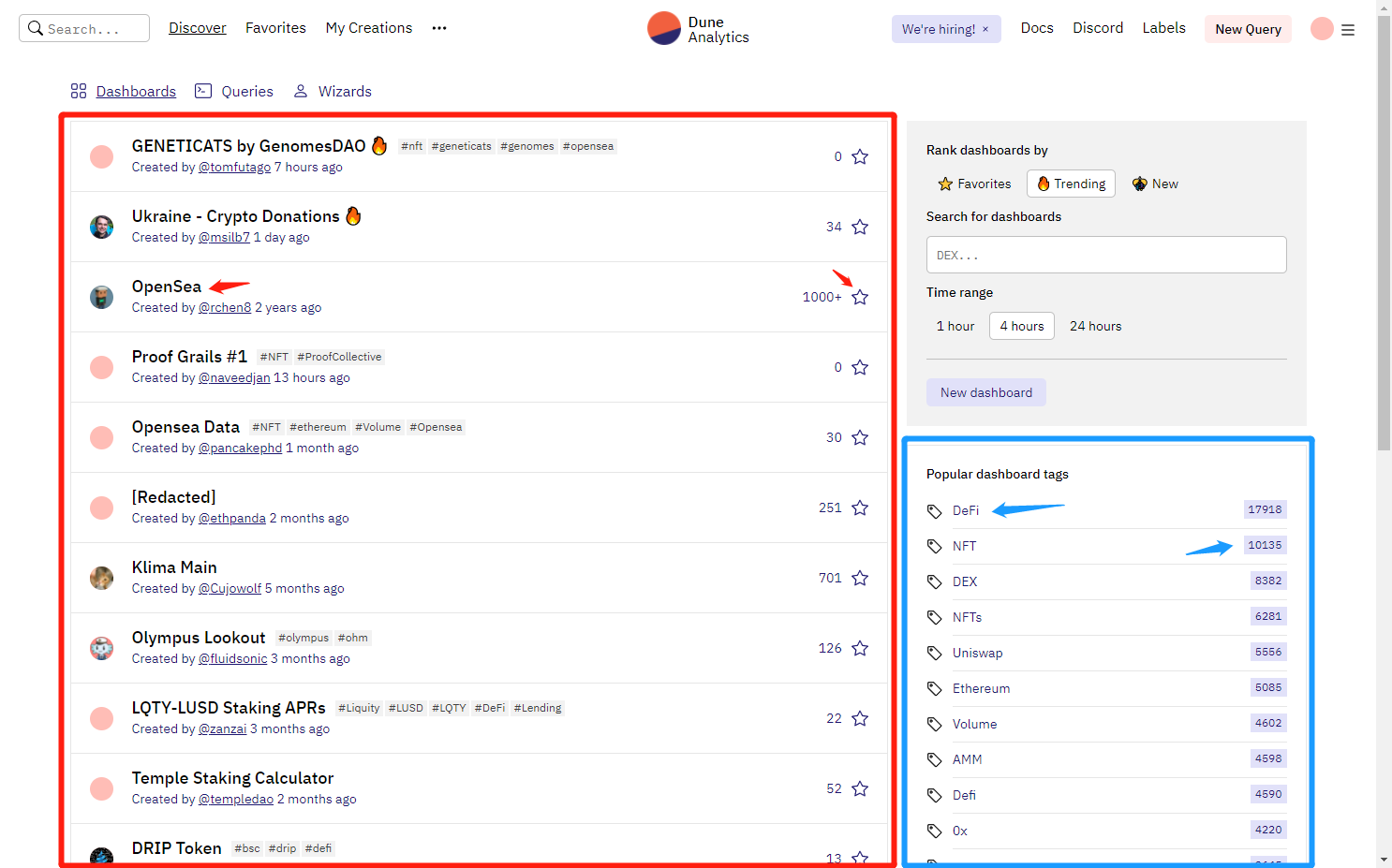
Task: Click the Ukraine dashboard author avatar
Action: (101, 227)
